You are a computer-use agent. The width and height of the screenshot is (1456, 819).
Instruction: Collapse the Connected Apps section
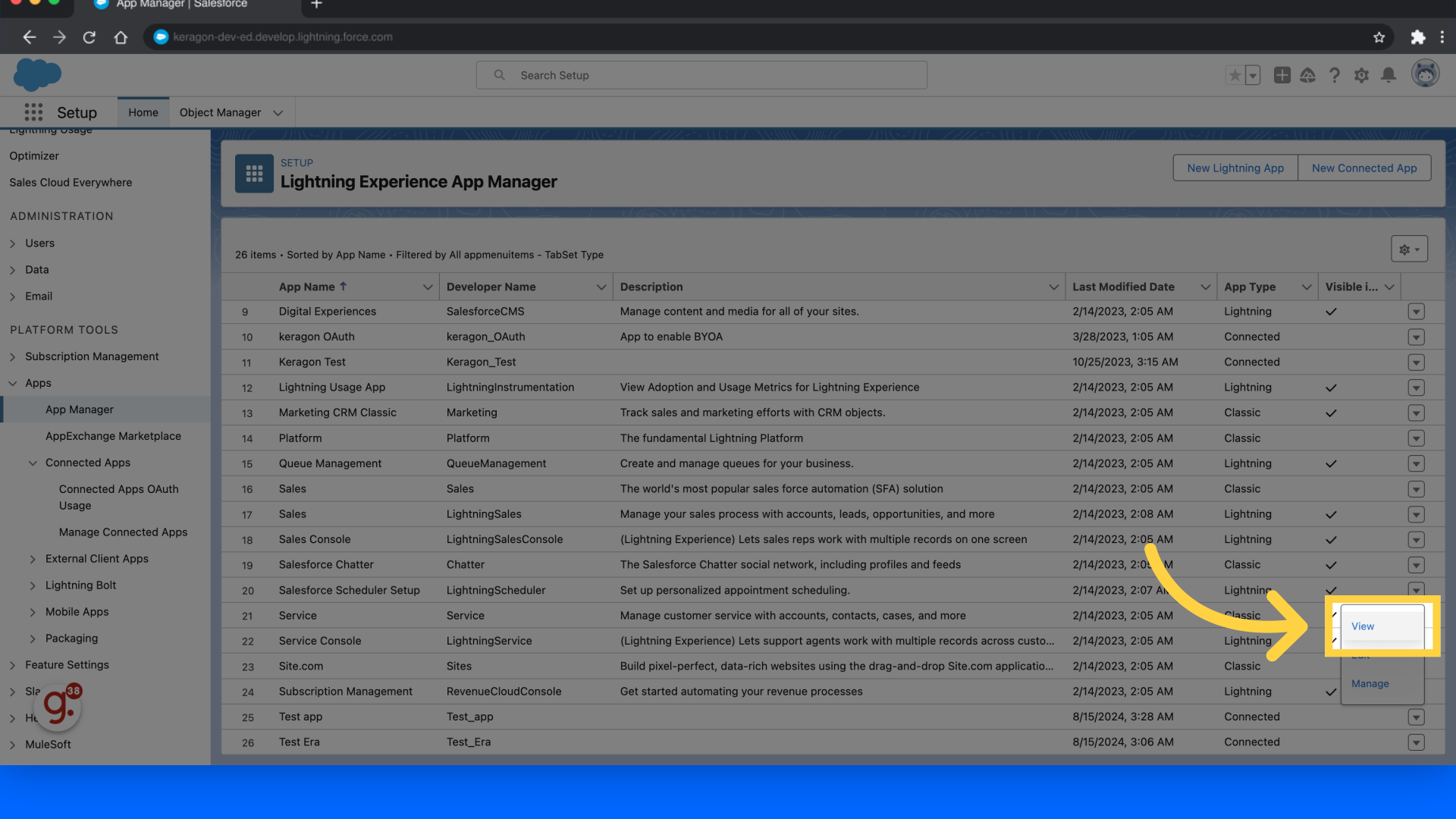pyautogui.click(x=33, y=463)
